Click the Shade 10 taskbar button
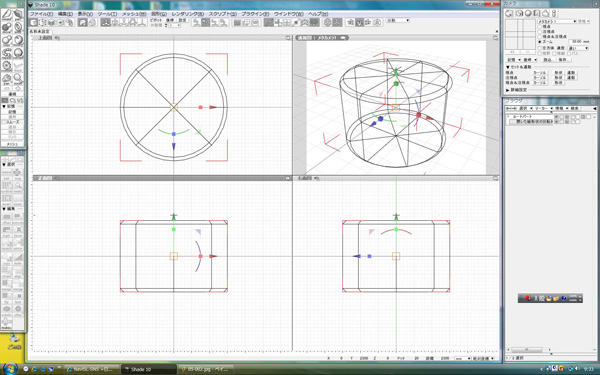 [149, 369]
